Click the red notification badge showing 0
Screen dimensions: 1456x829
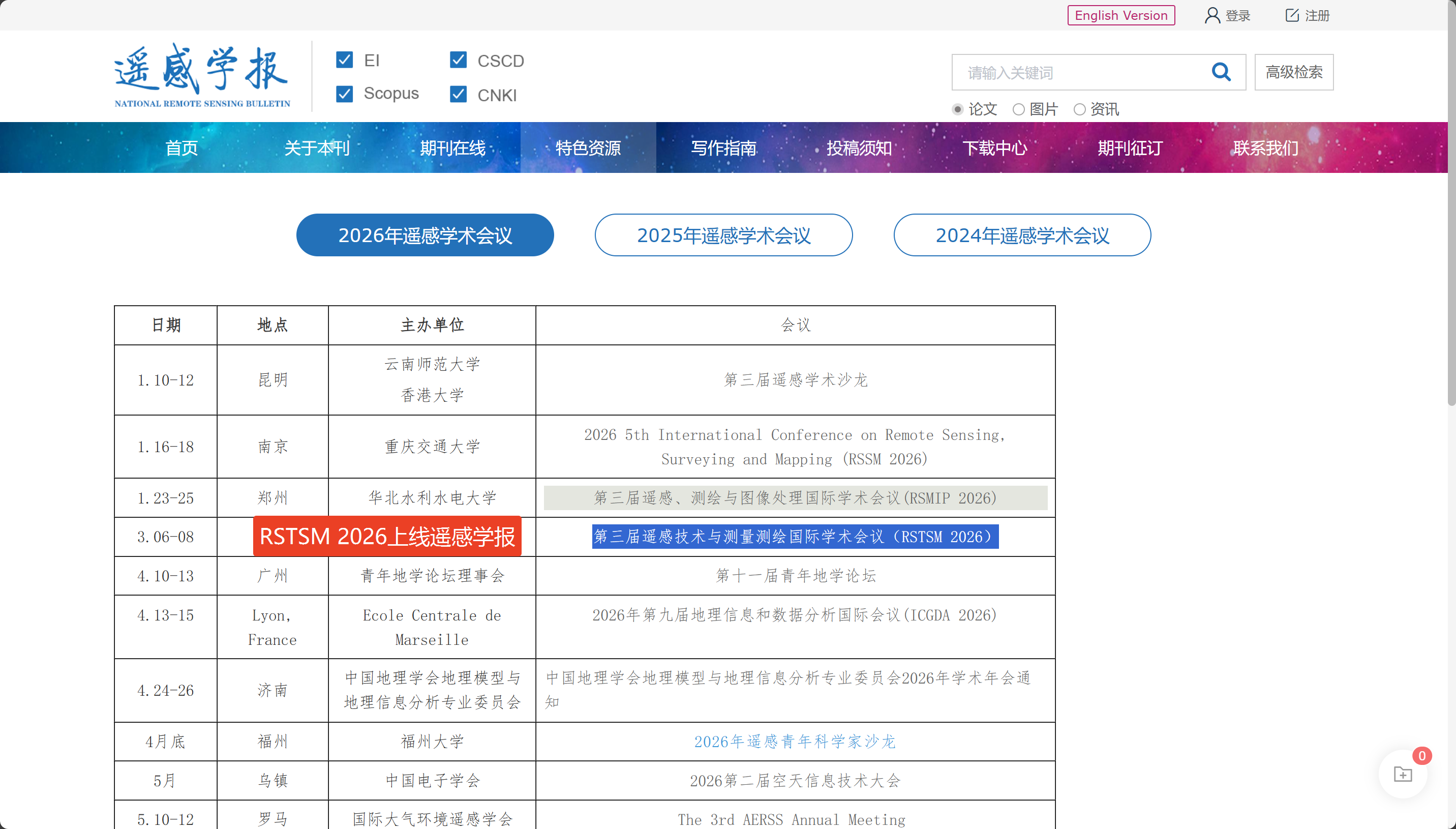click(x=1422, y=756)
